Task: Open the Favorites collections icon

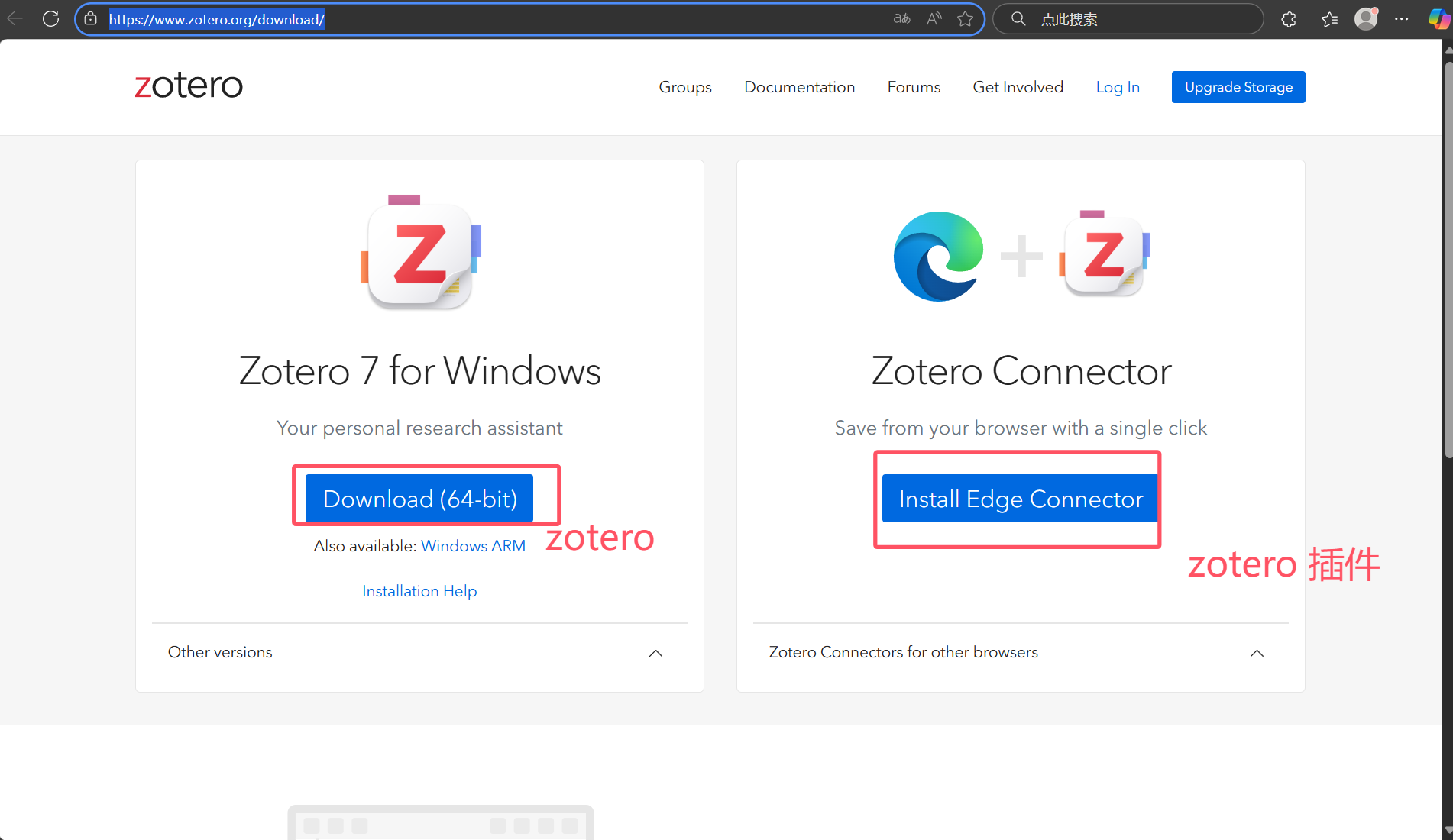Action: pyautogui.click(x=1328, y=18)
